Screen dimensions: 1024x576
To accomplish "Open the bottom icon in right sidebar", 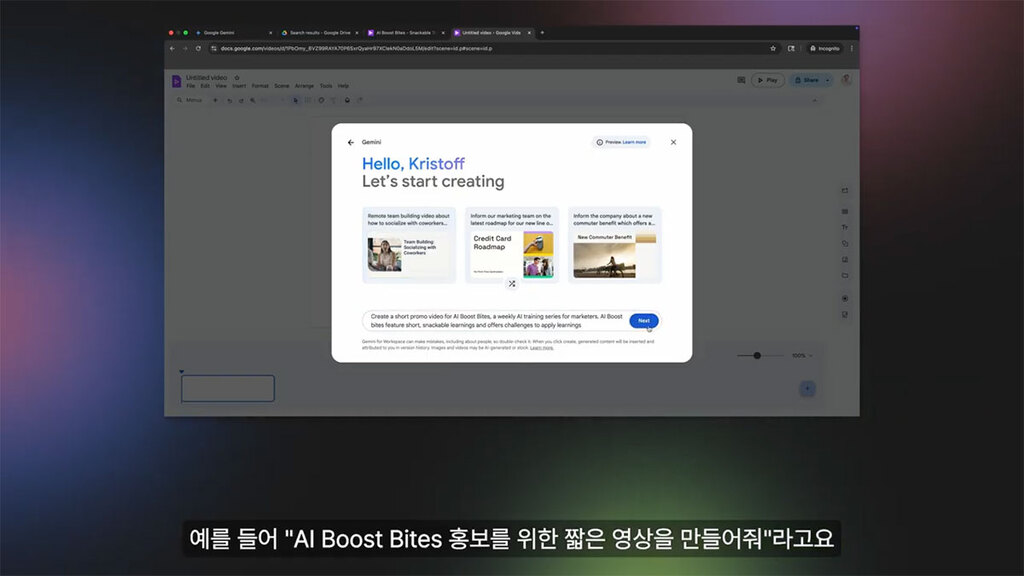I will [x=845, y=315].
